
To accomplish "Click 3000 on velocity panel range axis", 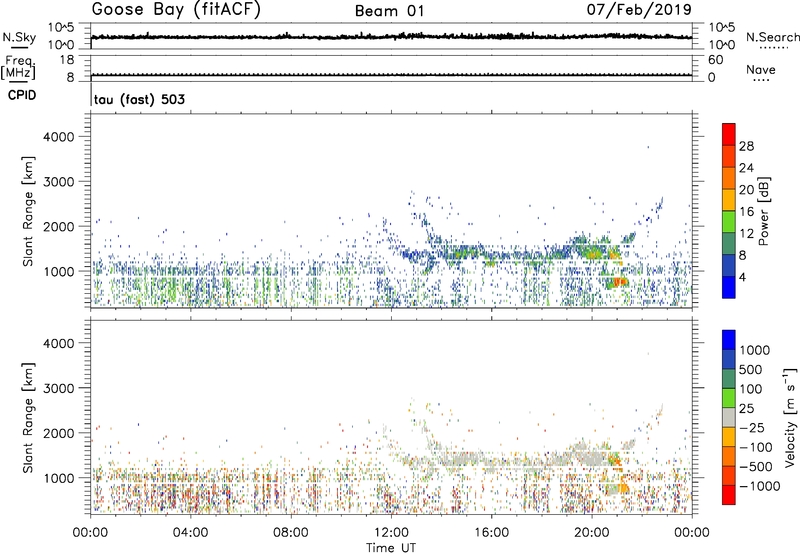I will 59,388.
